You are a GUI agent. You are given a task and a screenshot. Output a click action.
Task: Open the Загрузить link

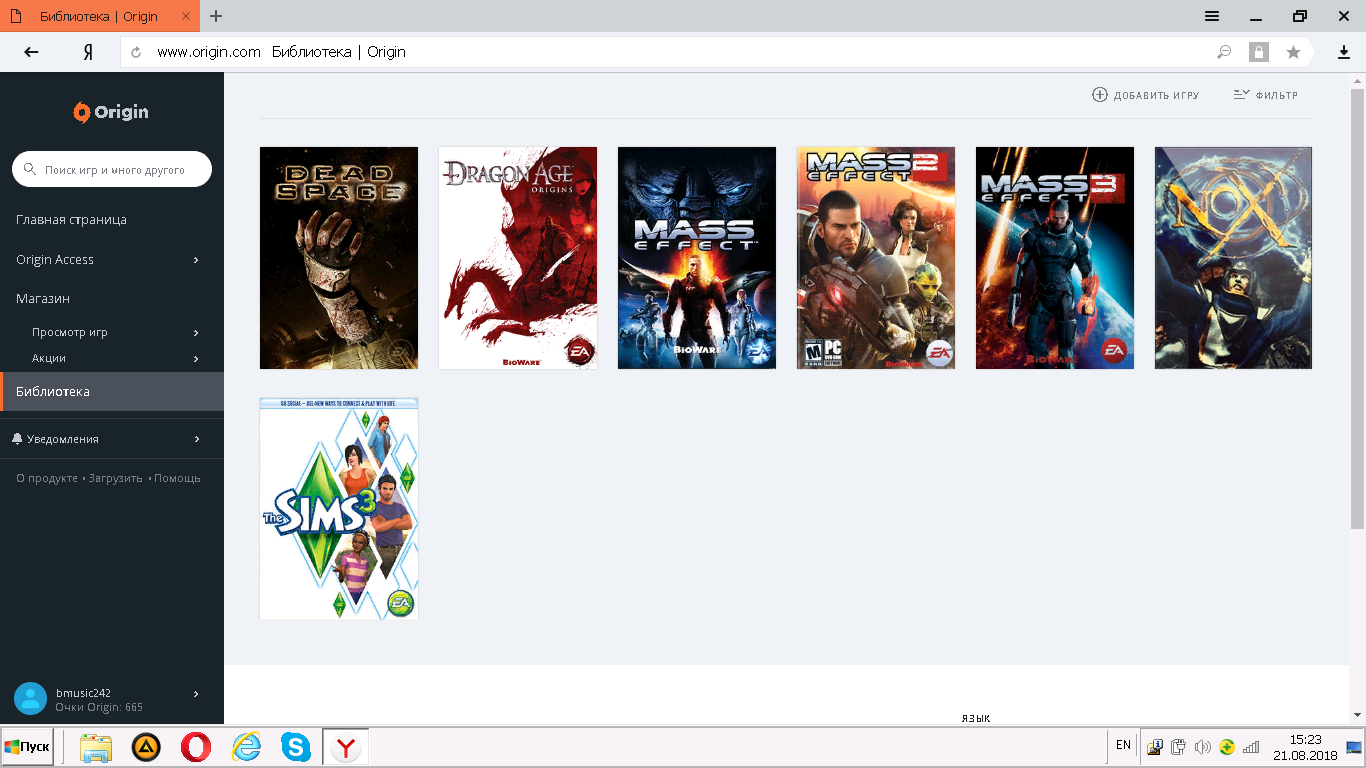click(x=116, y=479)
